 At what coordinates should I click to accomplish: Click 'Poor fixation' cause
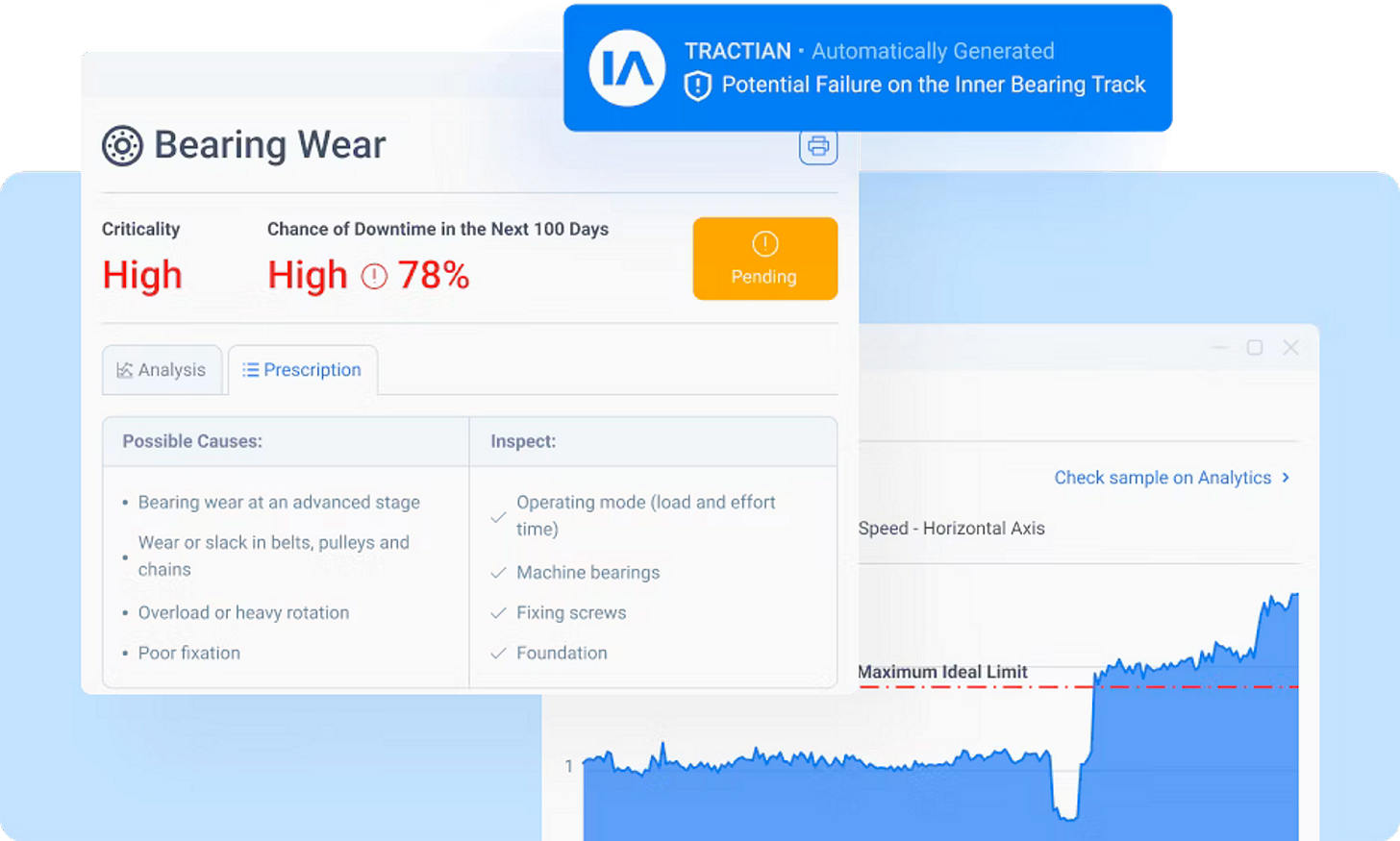click(189, 654)
